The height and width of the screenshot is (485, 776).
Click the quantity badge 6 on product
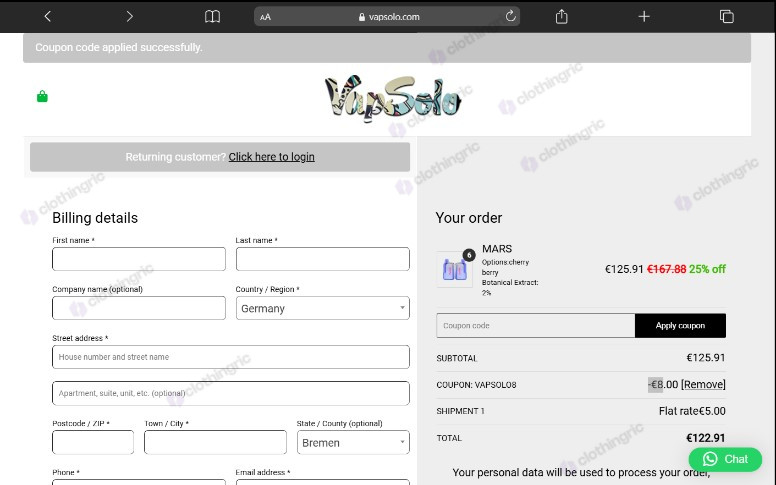click(469, 255)
